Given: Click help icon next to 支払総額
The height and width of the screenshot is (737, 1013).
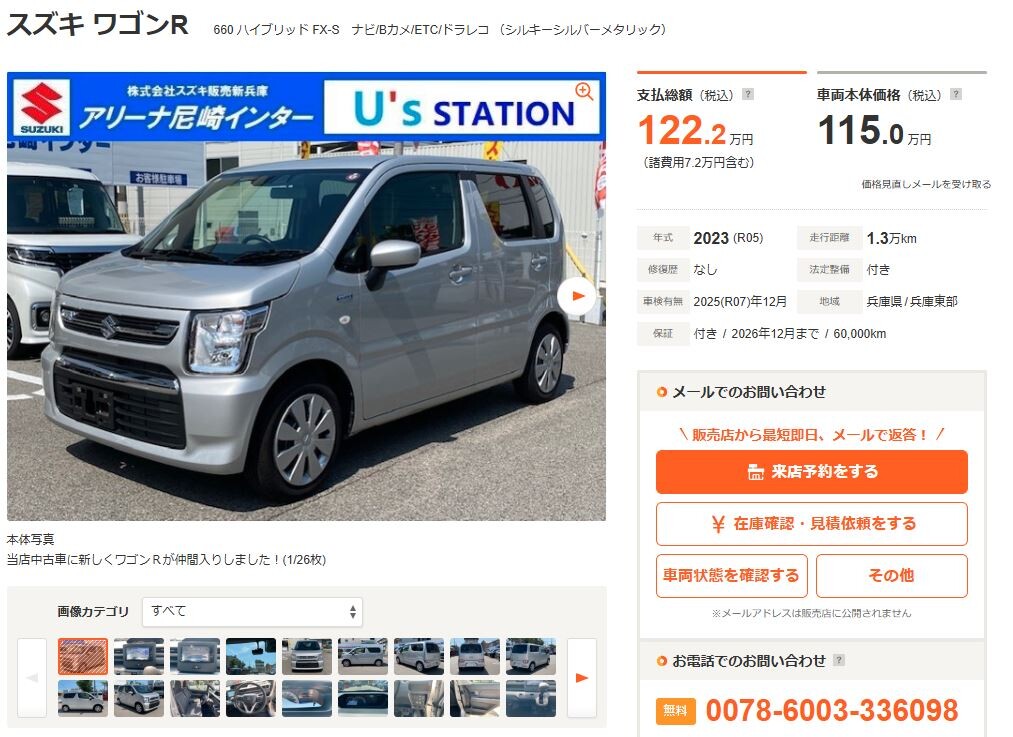Looking at the screenshot, I should tap(747, 94).
